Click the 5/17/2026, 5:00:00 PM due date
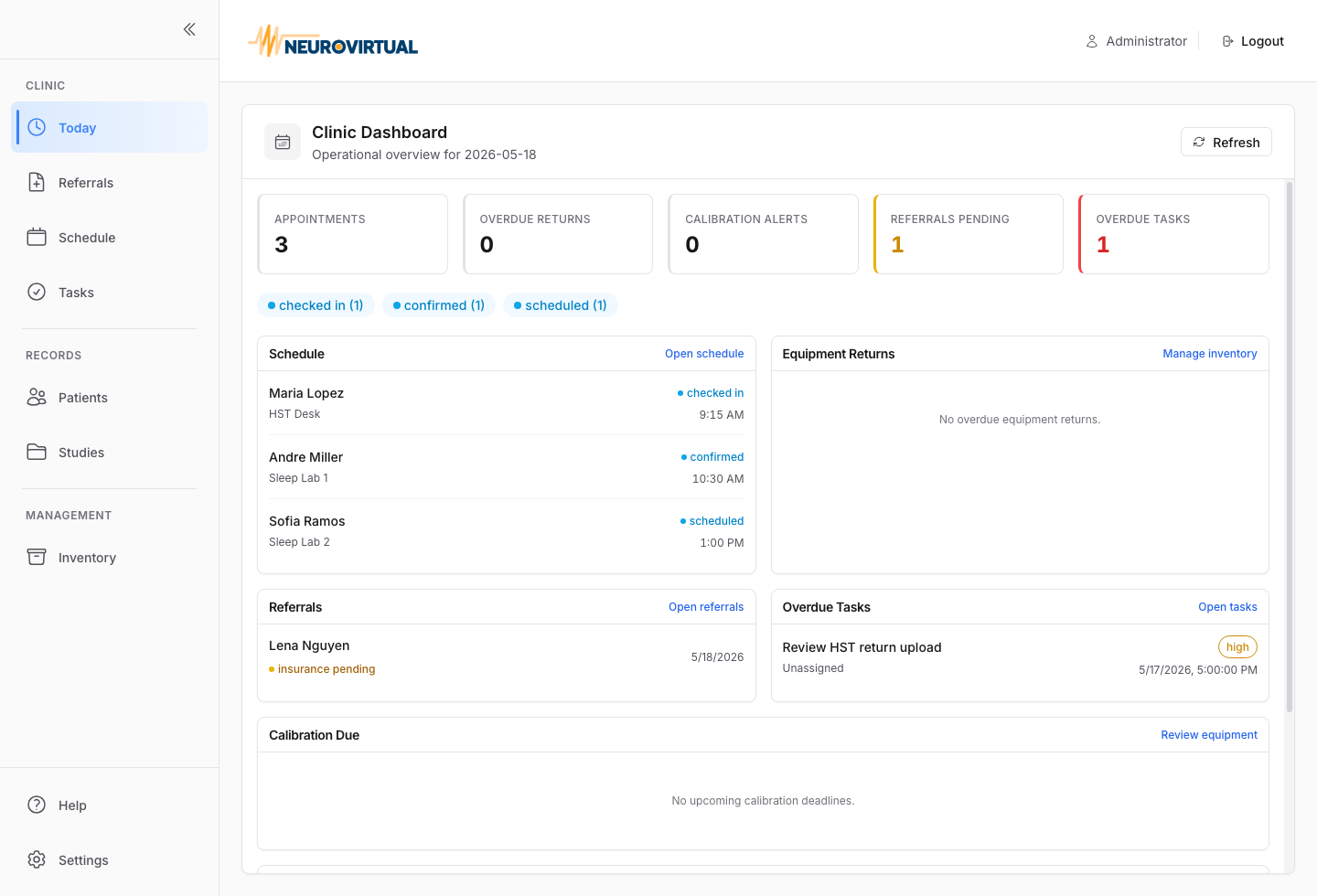This screenshot has width=1317, height=896. 1198,670
